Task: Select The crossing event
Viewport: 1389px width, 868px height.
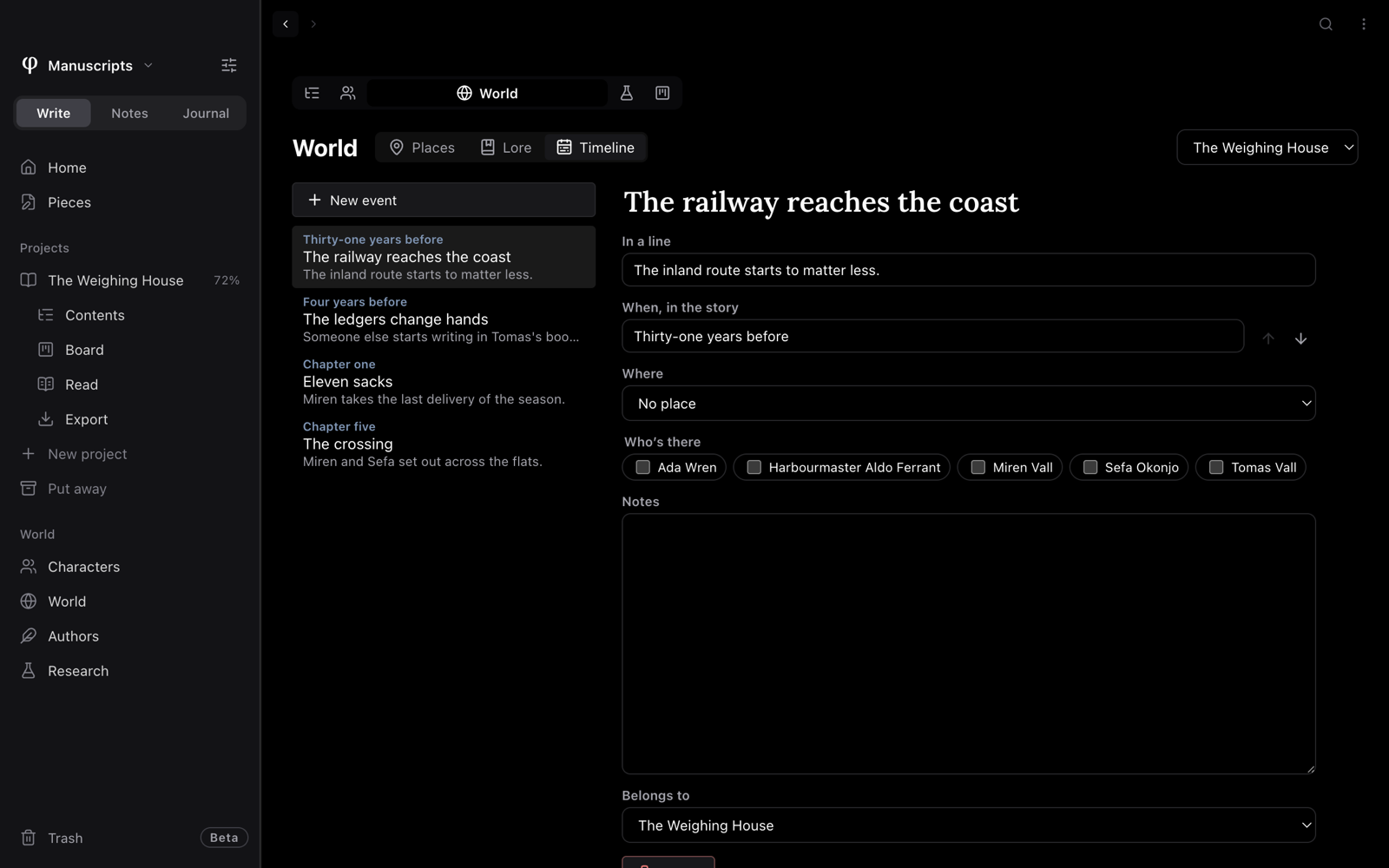Action: coord(444,444)
